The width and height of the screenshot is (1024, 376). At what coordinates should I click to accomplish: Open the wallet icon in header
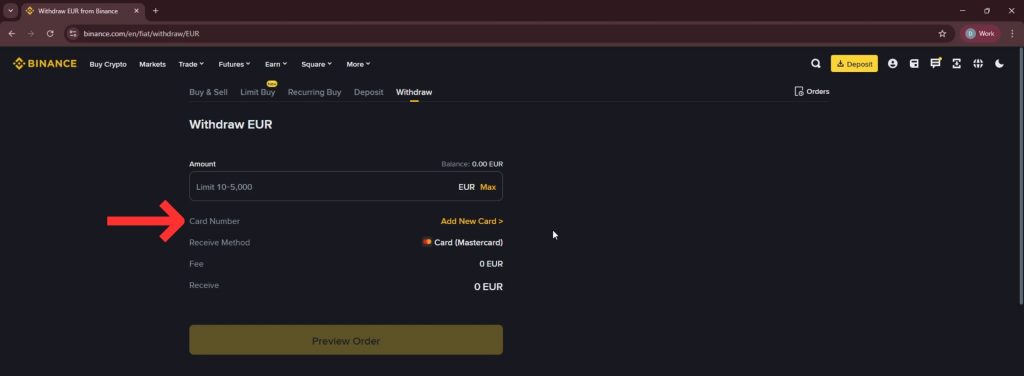pyautogui.click(x=914, y=64)
